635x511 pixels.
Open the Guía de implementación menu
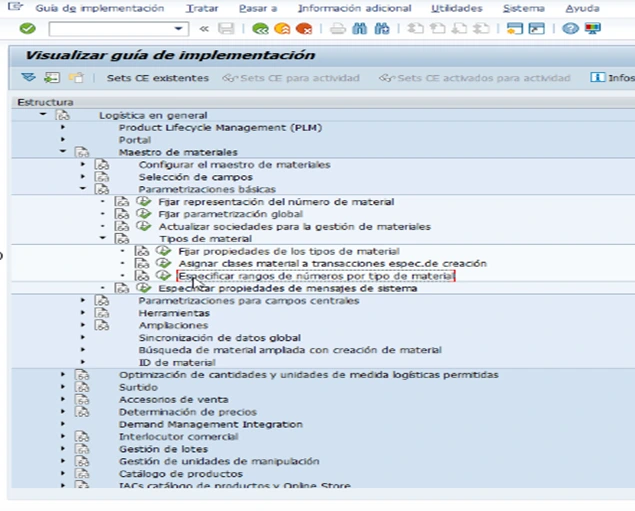click(x=100, y=8)
